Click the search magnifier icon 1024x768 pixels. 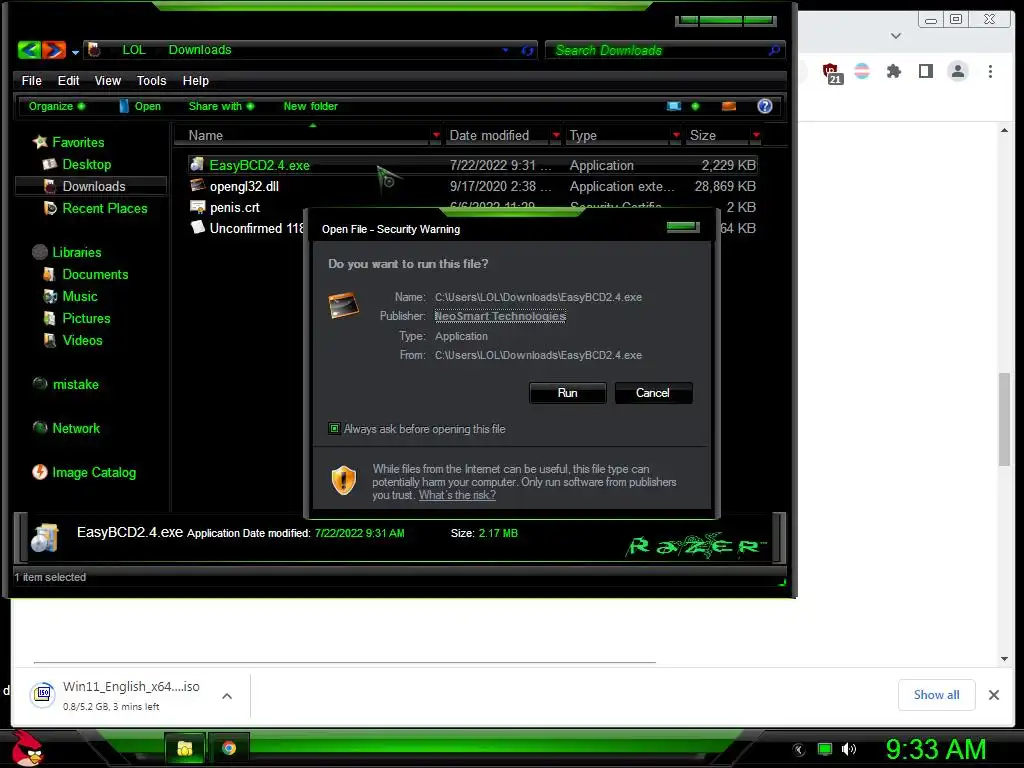(775, 50)
